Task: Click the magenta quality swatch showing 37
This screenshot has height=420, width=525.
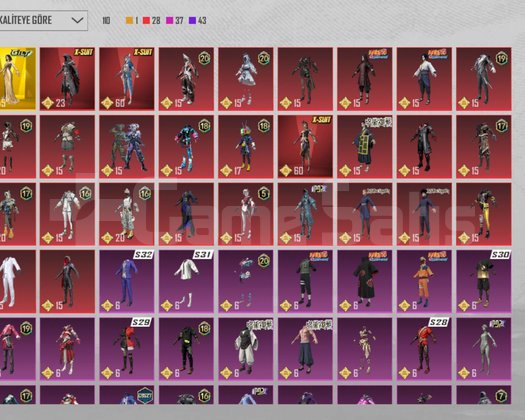Action: point(170,20)
